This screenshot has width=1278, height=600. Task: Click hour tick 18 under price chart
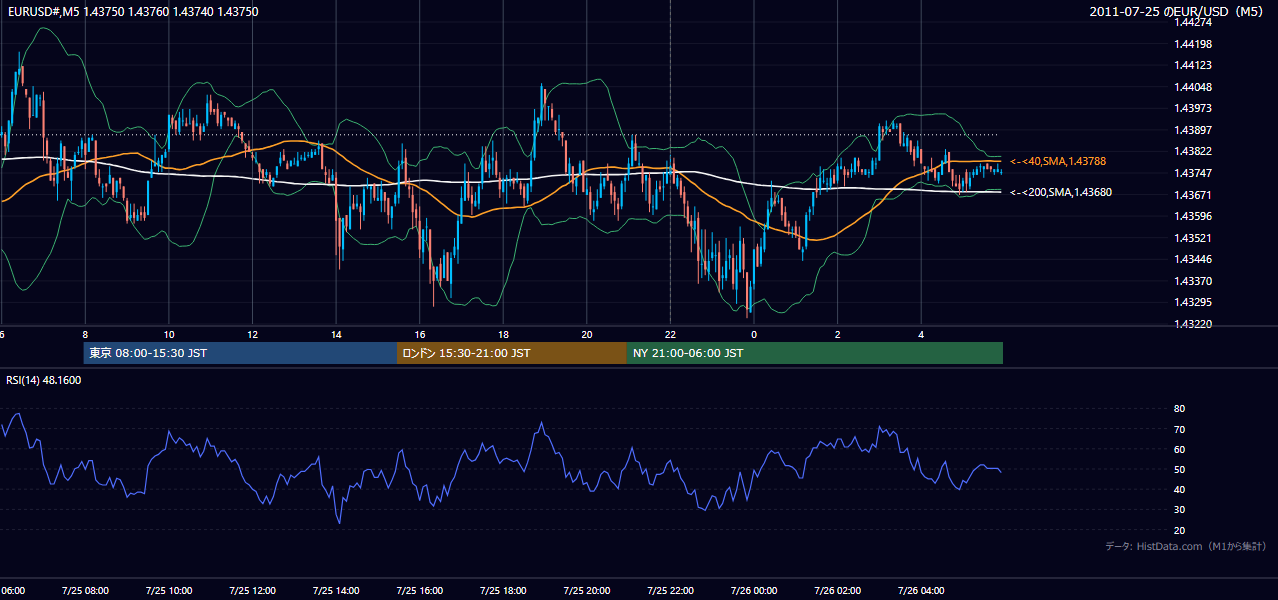click(503, 335)
